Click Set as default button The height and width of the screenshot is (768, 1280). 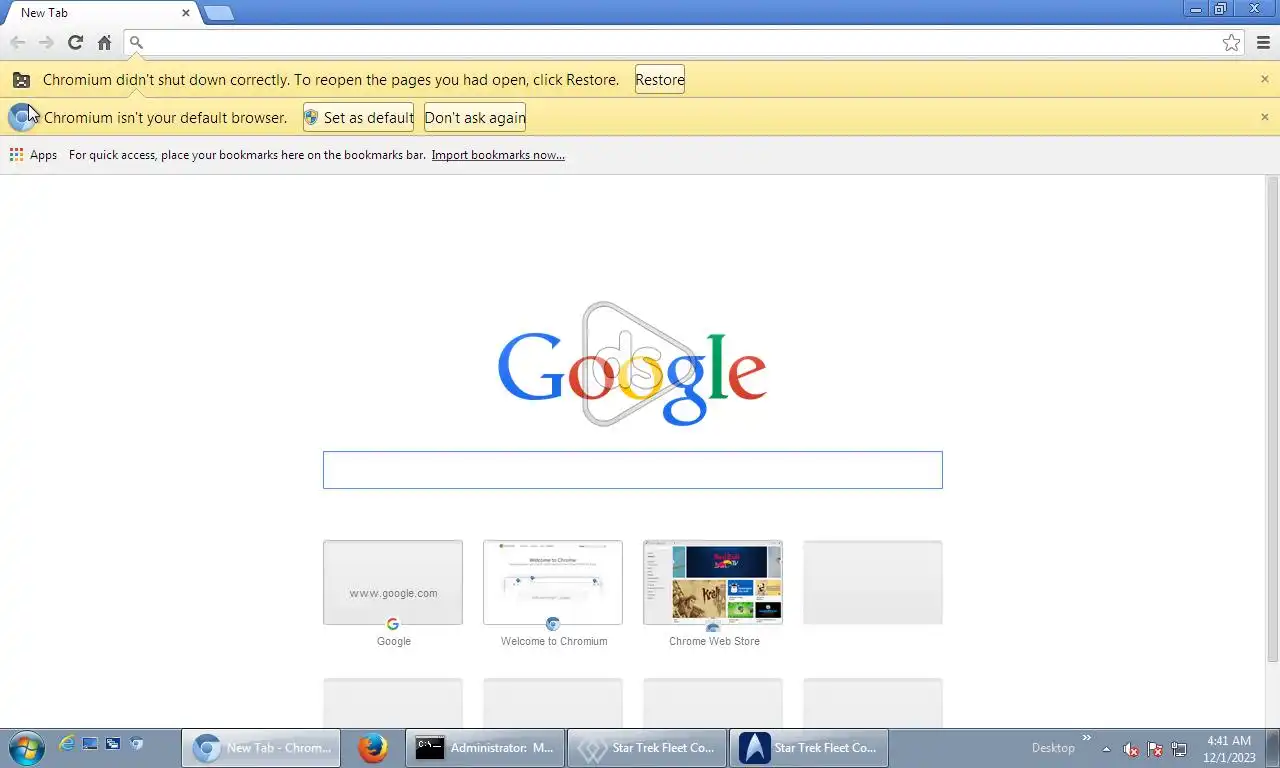[359, 117]
